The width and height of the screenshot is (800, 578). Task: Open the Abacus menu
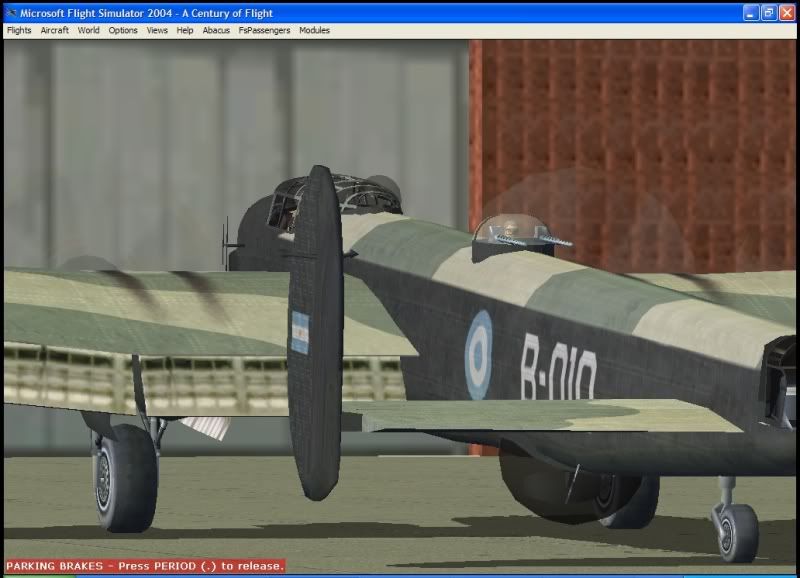(216, 31)
